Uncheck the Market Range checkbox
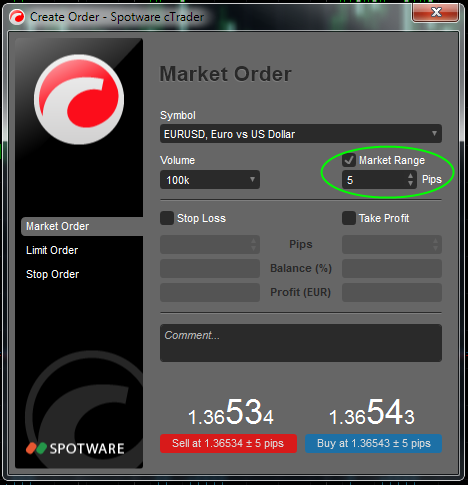The image size is (468, 485). click(x=349, y=160)
